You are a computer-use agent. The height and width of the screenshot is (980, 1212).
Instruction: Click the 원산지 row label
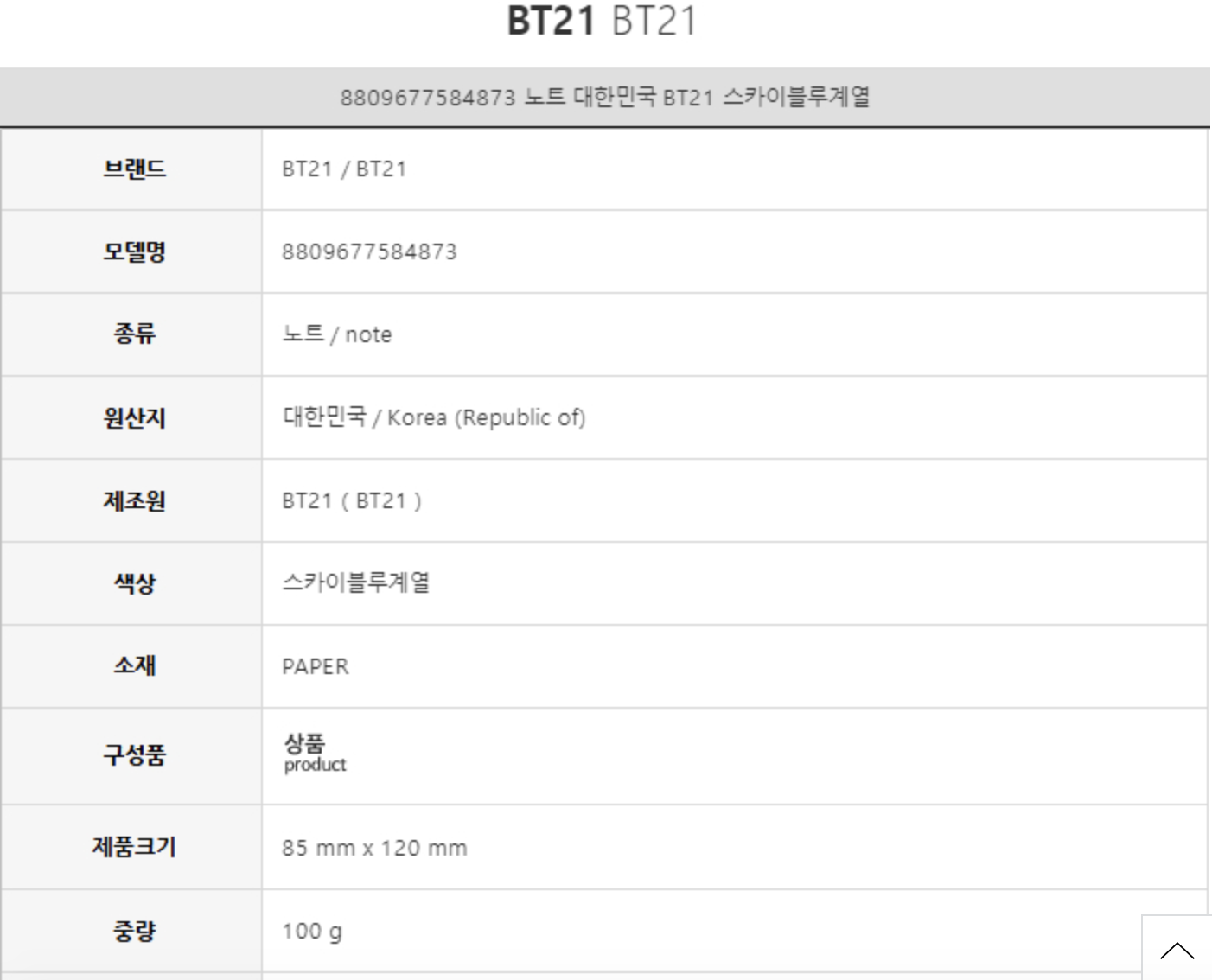(x=134, y=417)
